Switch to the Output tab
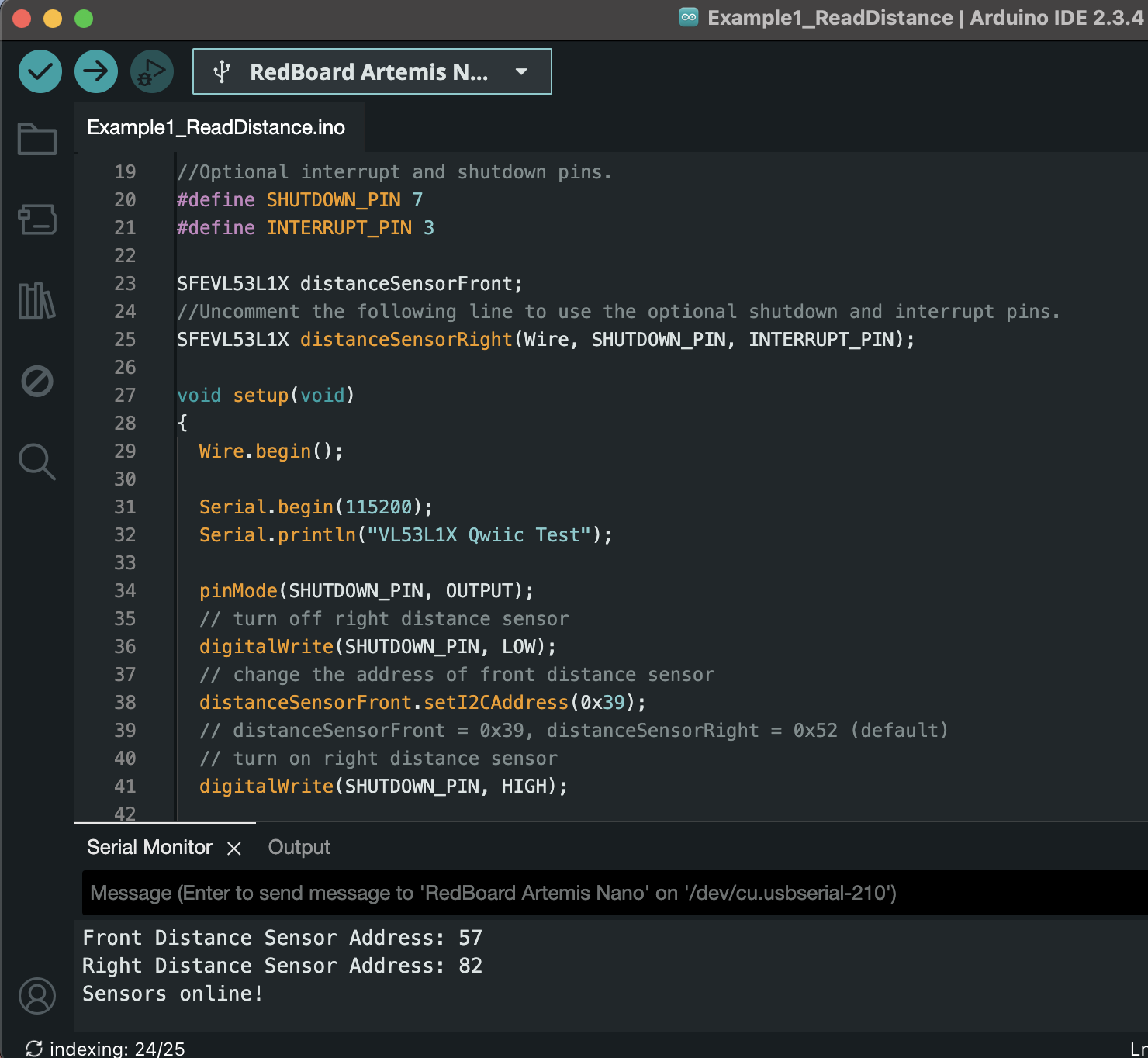The image size is (1148, 1058). [299, 847]
